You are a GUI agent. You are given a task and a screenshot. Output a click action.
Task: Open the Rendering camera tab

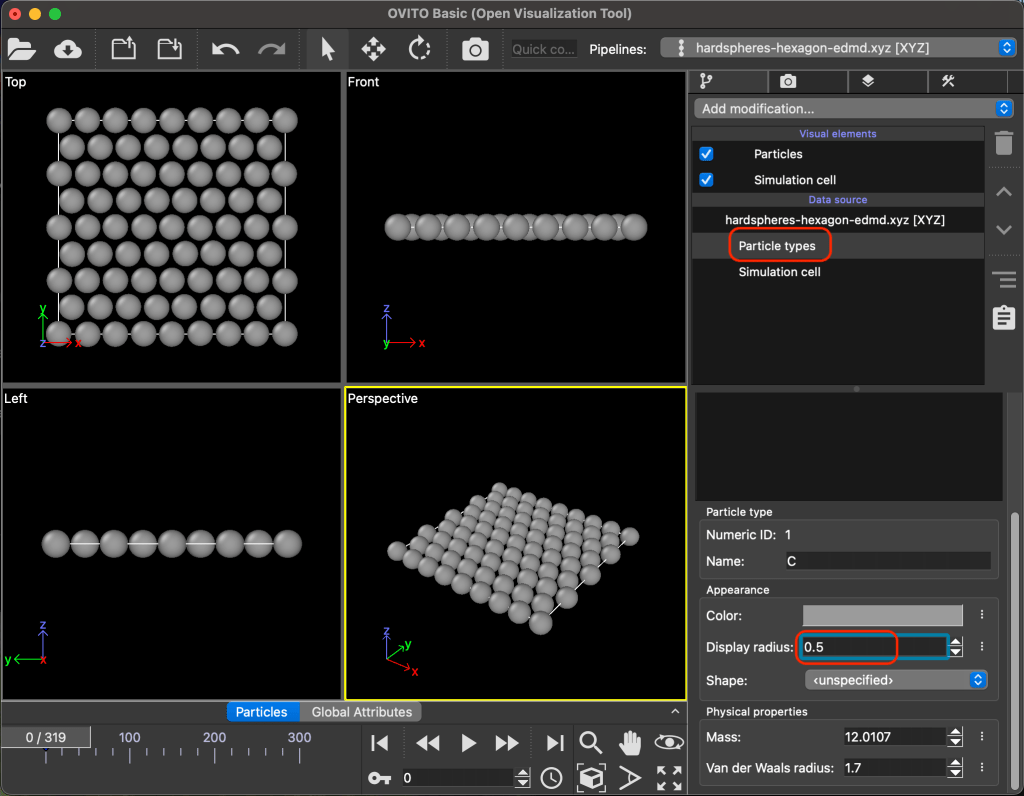point(788,81)
